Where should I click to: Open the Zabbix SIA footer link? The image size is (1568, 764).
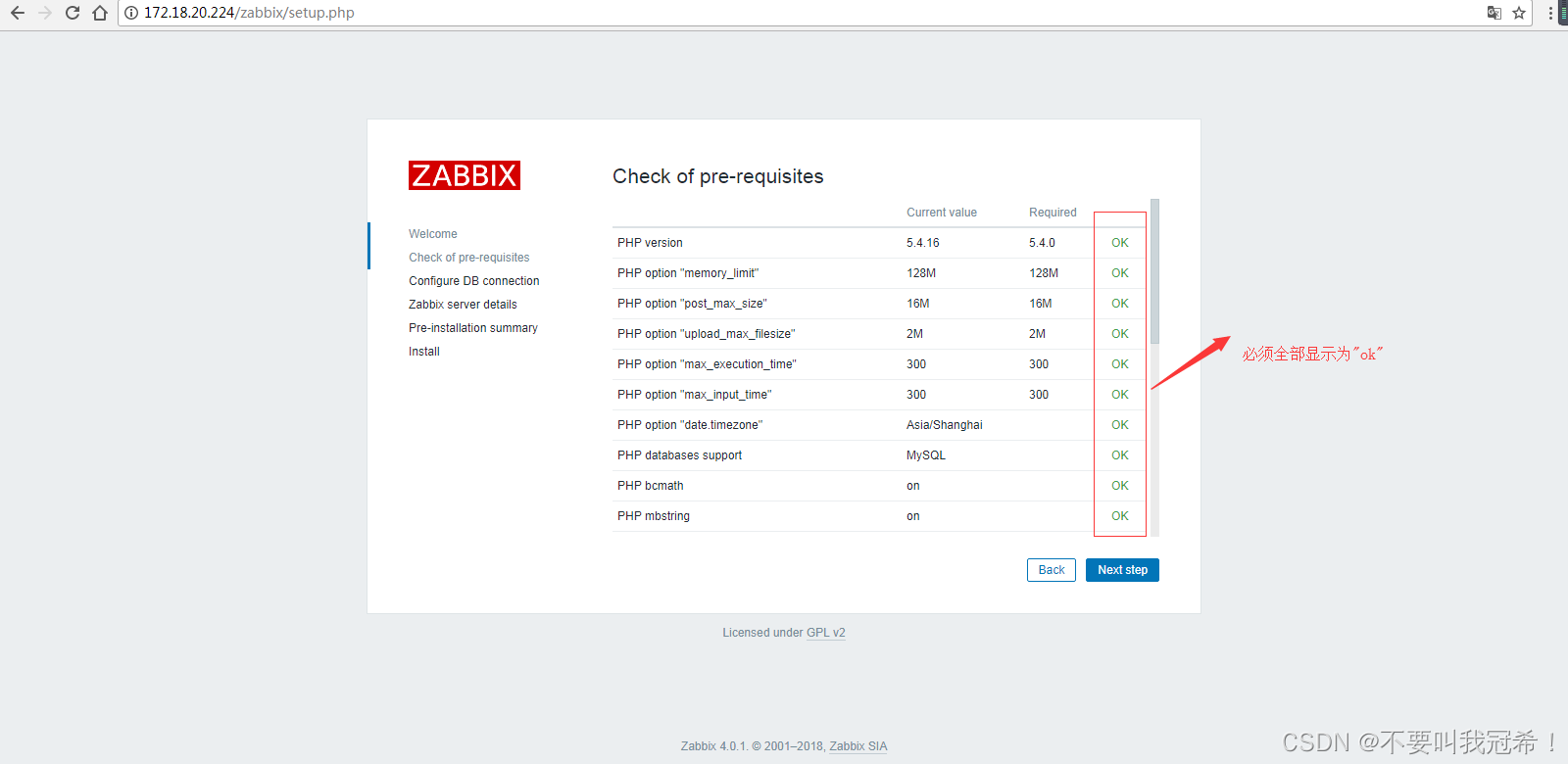[x=858, y=746]
